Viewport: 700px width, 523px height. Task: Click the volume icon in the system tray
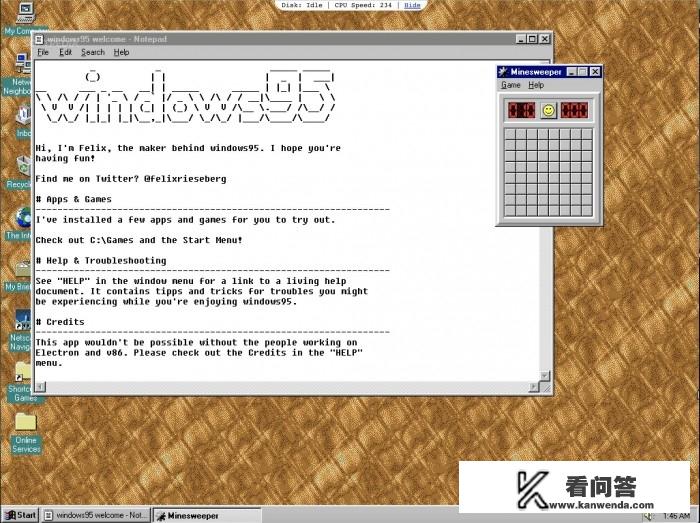(648, 516)
